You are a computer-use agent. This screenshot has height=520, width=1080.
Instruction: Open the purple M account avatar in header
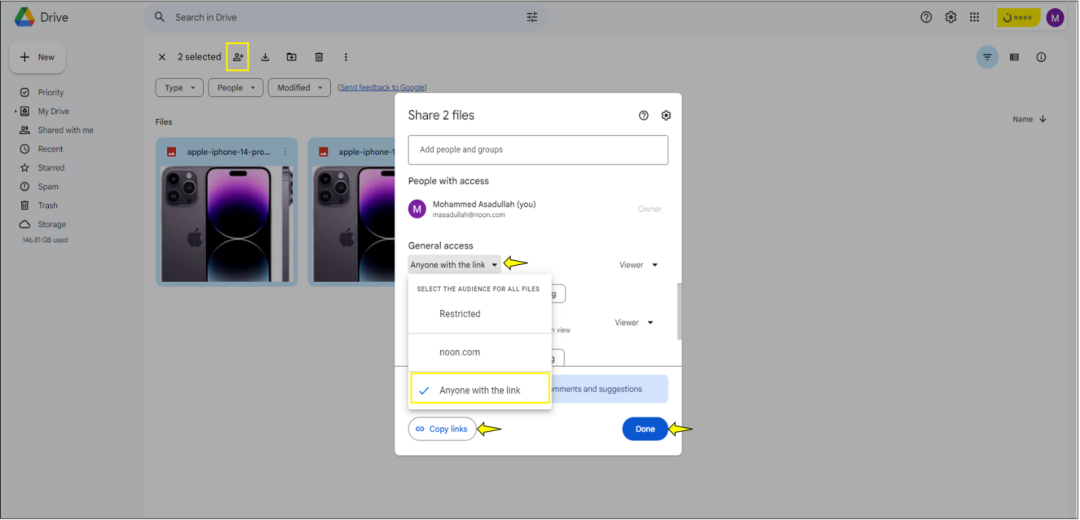click(1055, 17)
